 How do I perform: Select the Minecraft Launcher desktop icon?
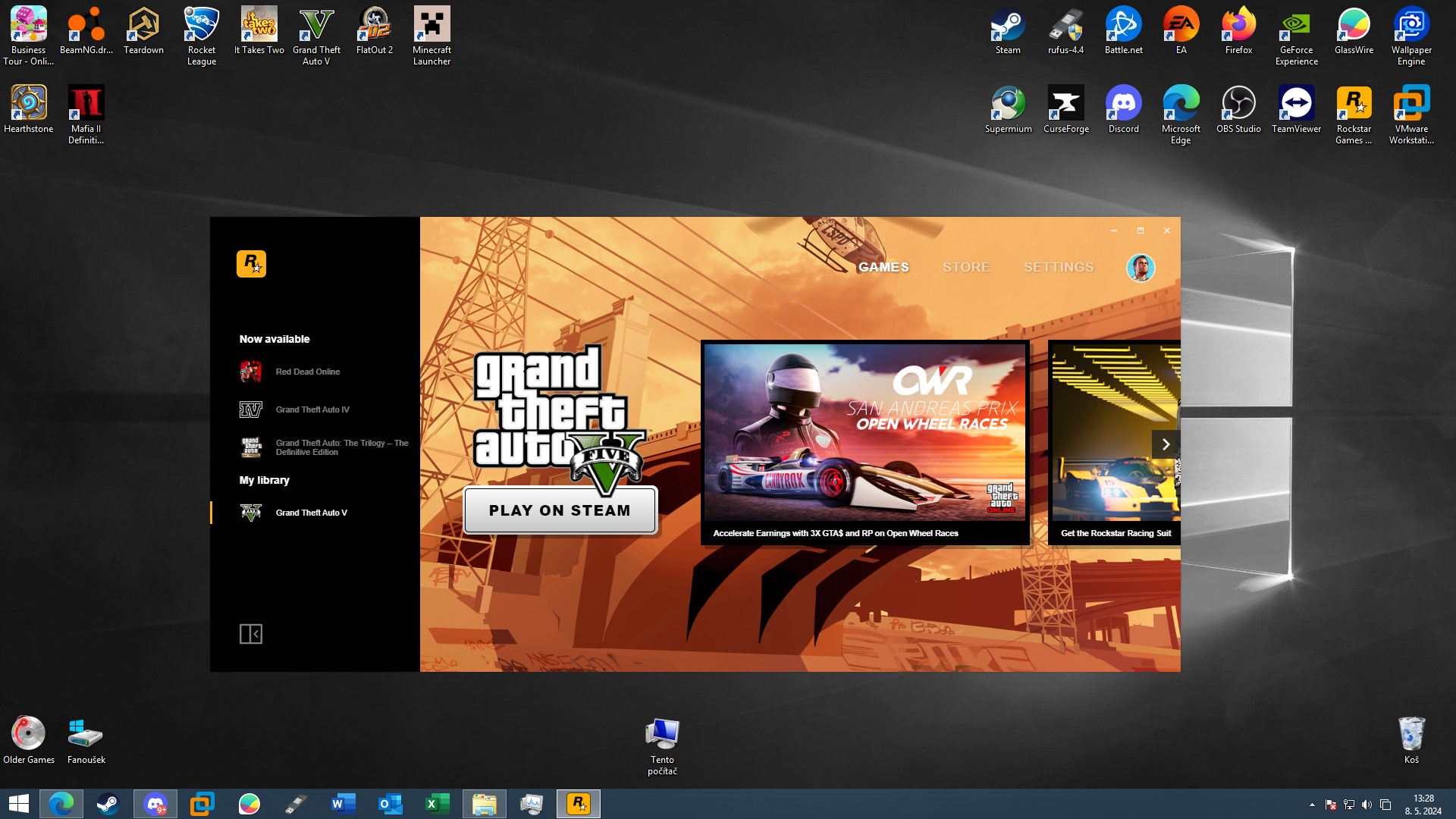432,36
